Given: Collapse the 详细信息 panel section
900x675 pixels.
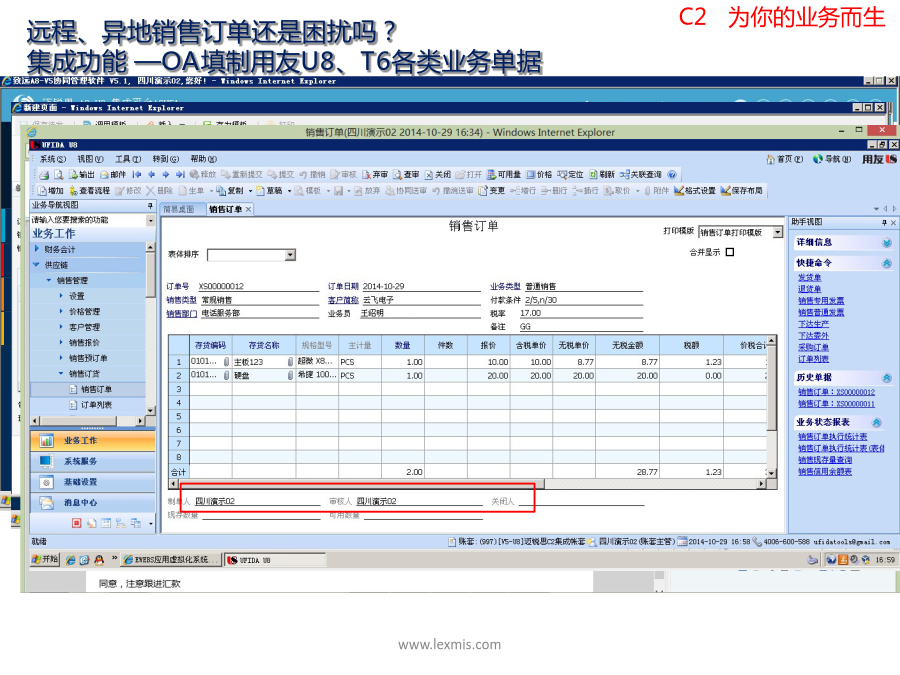Looking at the screenshot, I should 887,243.
